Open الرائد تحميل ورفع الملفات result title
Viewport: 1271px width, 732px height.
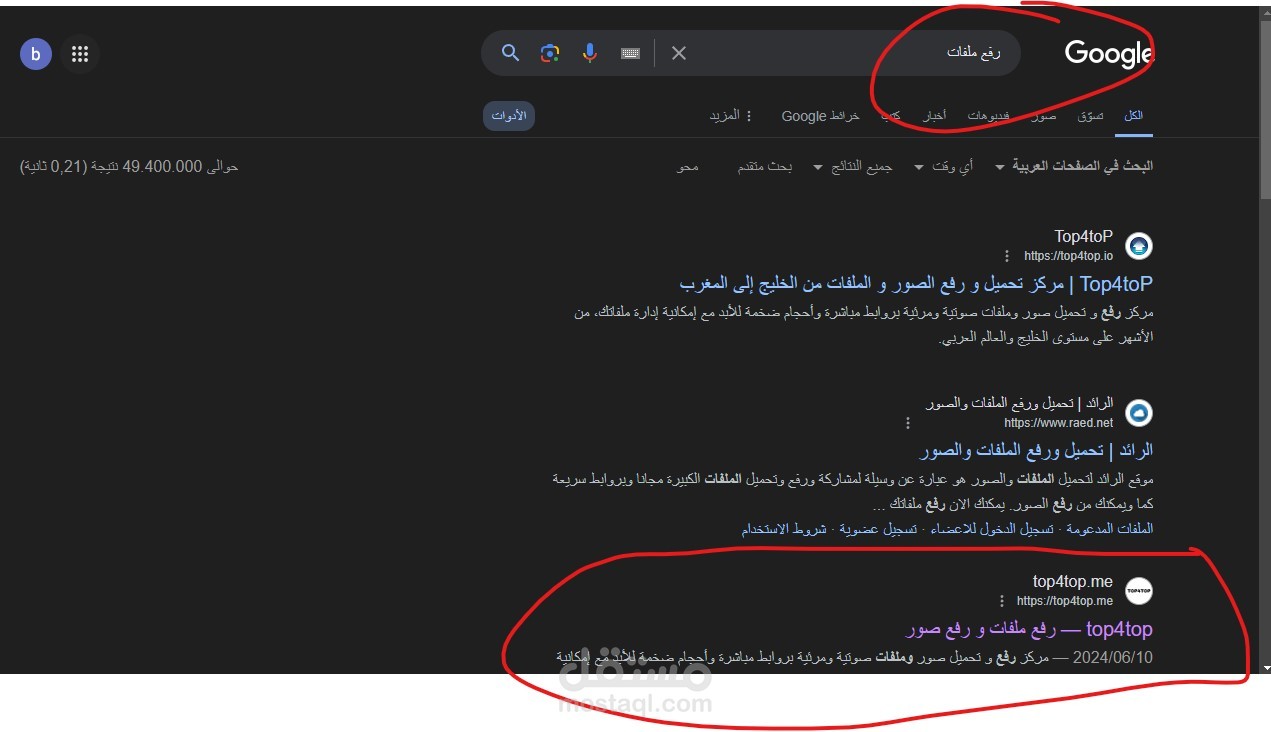[x=1037, y=451]
